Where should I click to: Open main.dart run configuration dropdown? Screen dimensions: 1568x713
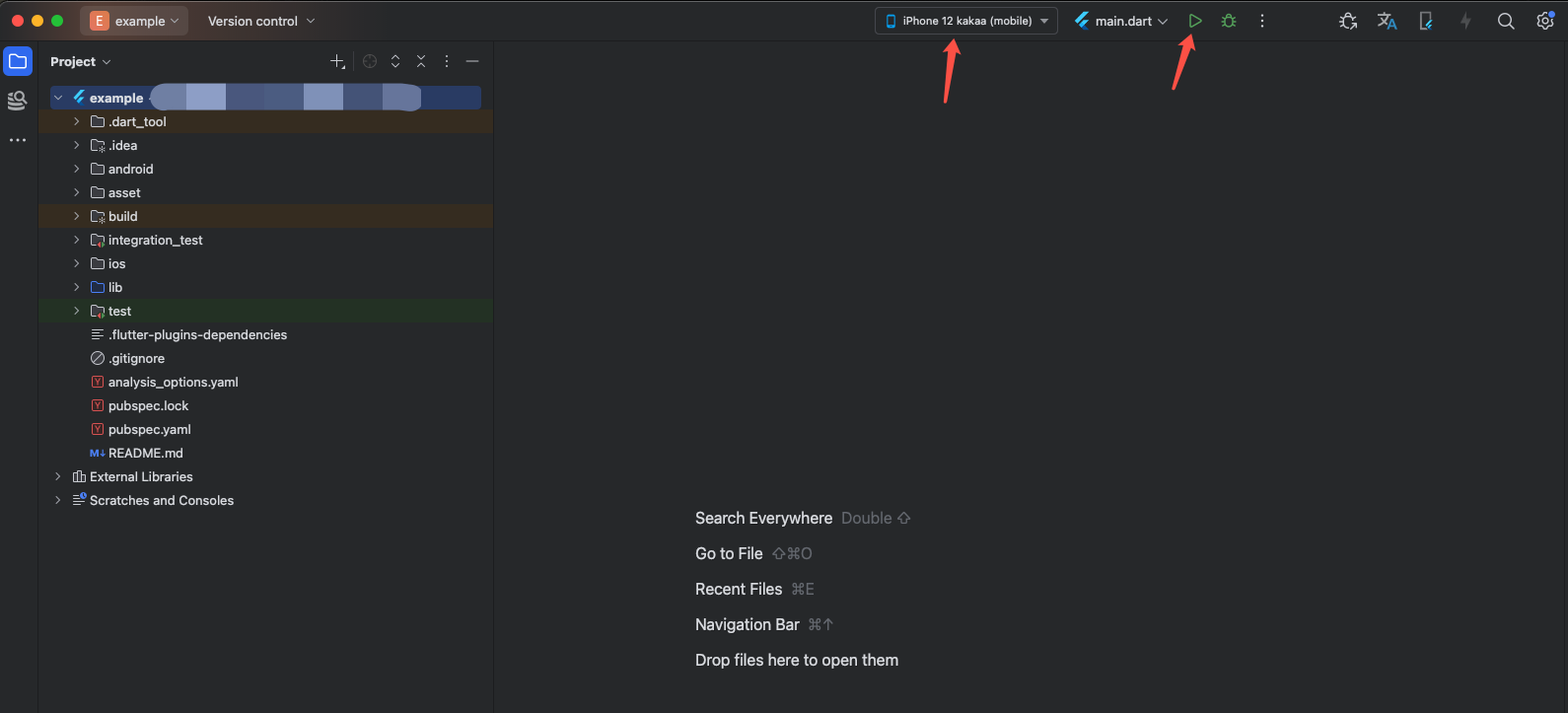[x=1122, y=21]
